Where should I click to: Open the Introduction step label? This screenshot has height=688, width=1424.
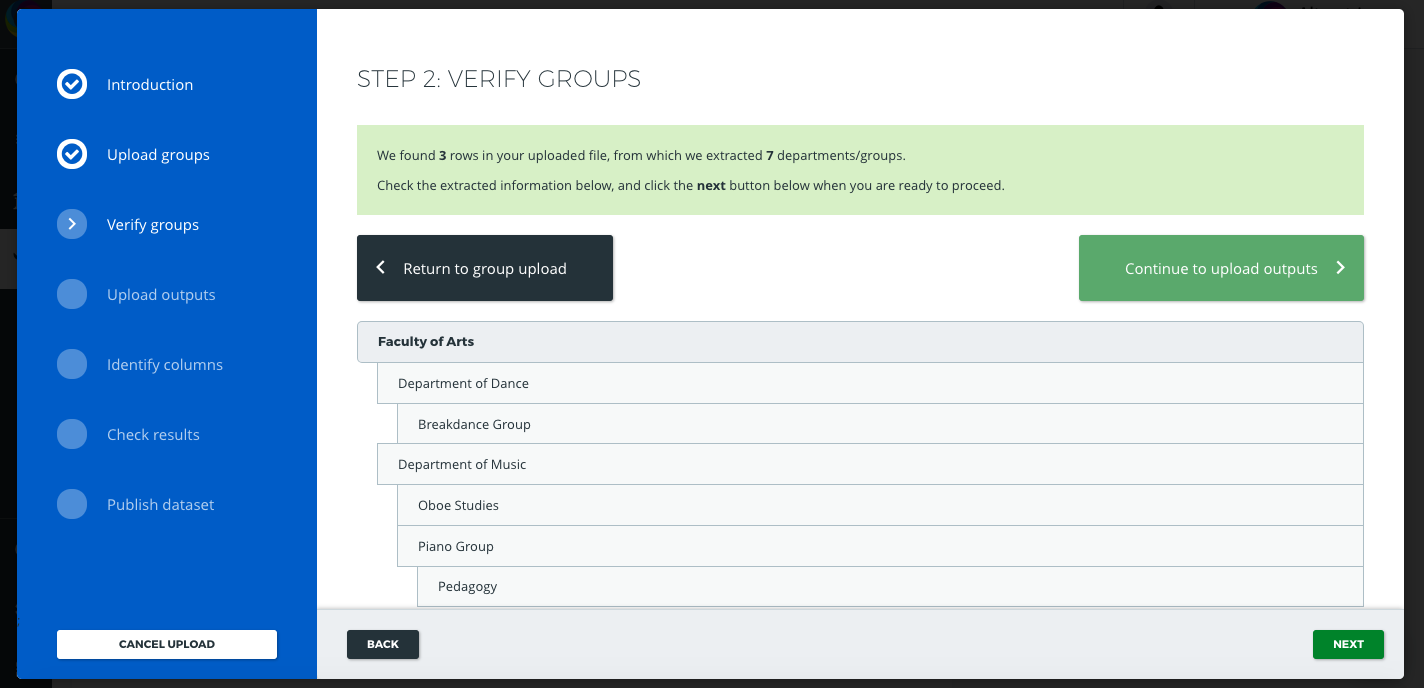click(x=150, y=85)
